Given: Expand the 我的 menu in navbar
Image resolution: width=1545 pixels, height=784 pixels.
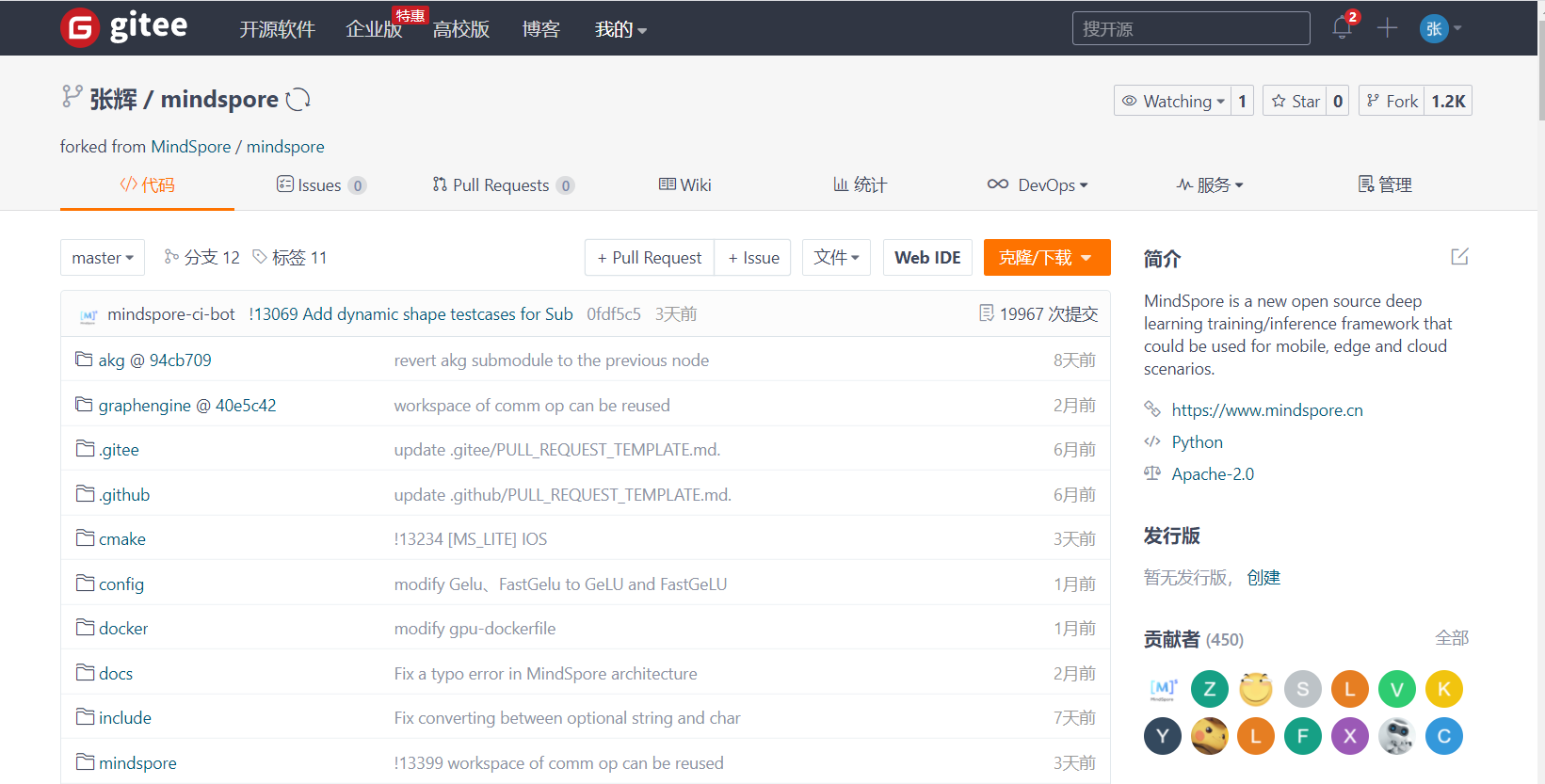Looking at the screenshot, I should pos(620,30).
